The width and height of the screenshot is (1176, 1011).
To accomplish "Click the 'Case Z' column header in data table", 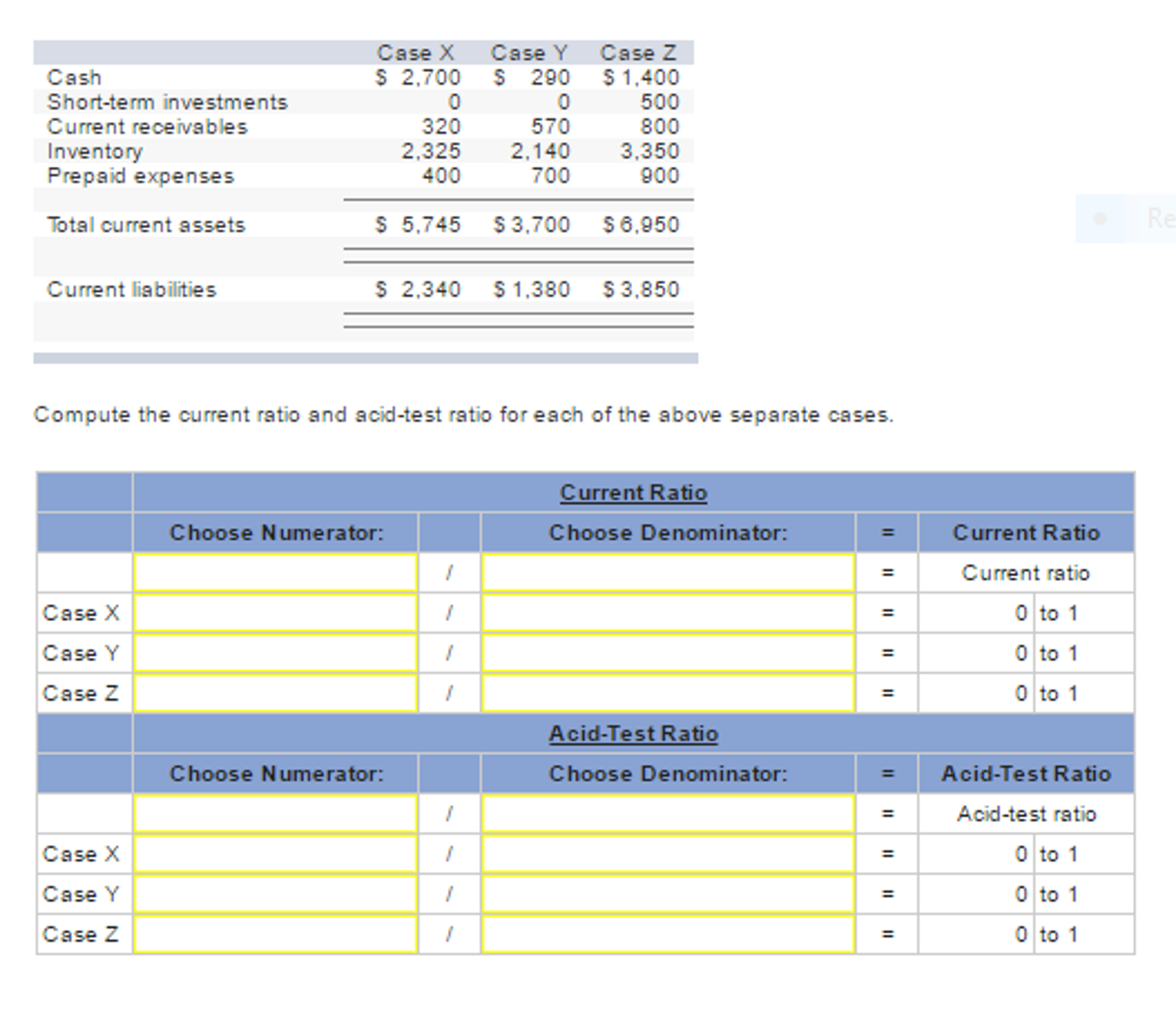I will pyautogui.click(x=638, y=53).
